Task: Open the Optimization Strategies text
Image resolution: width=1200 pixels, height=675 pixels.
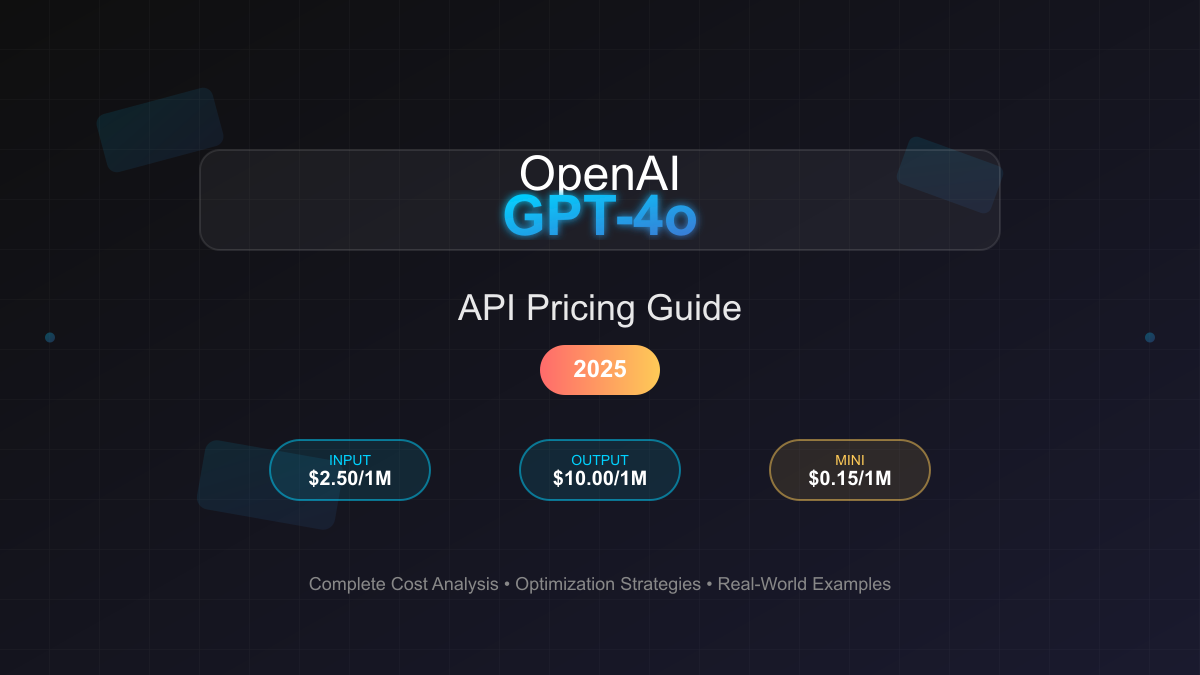Action: point(608,584)
